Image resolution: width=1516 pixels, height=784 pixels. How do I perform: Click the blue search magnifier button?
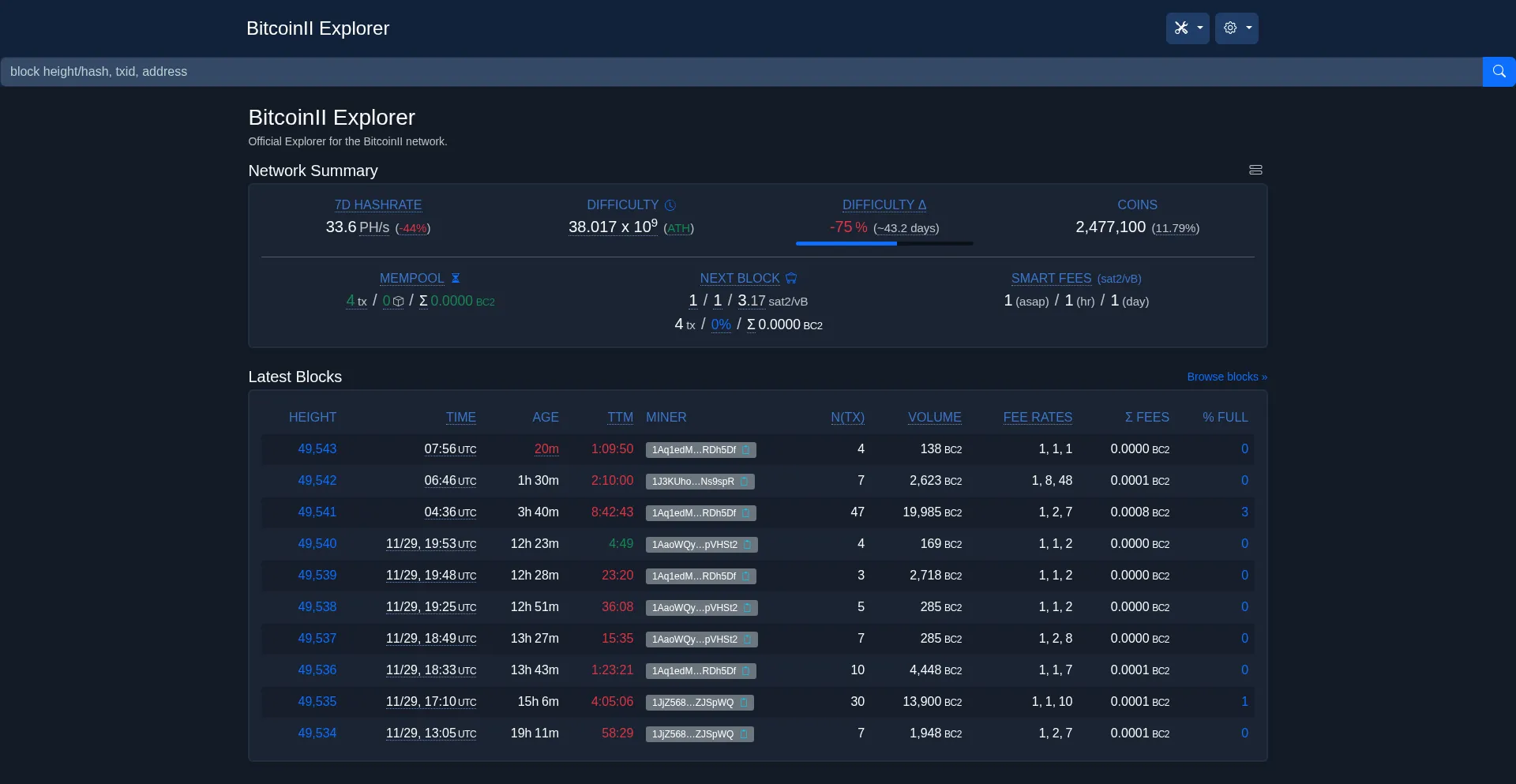point(1499,72)
